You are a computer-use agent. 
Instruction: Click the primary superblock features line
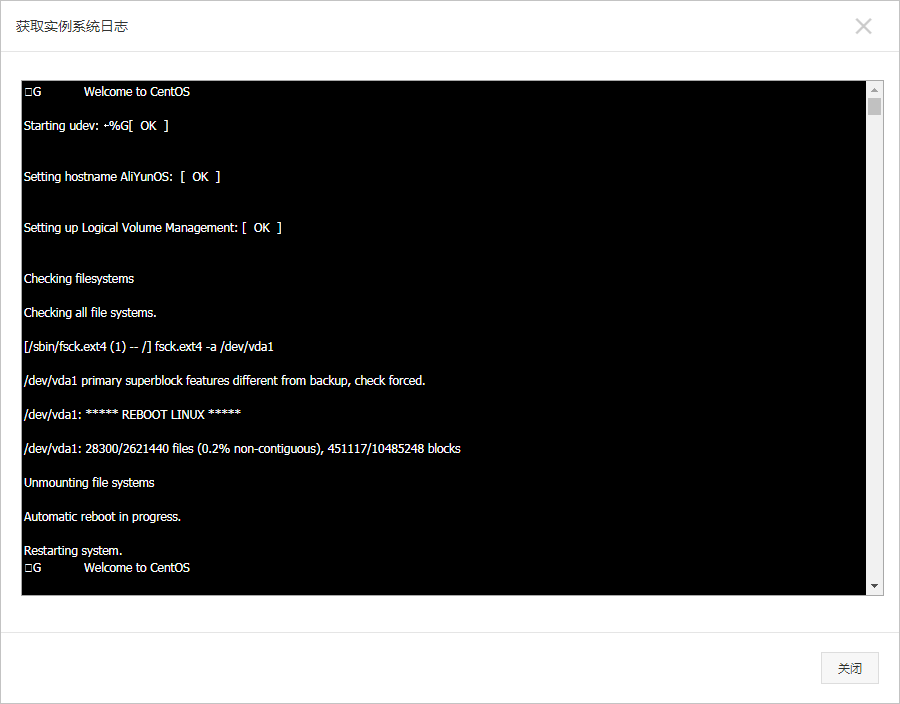(x=224, y=381)
